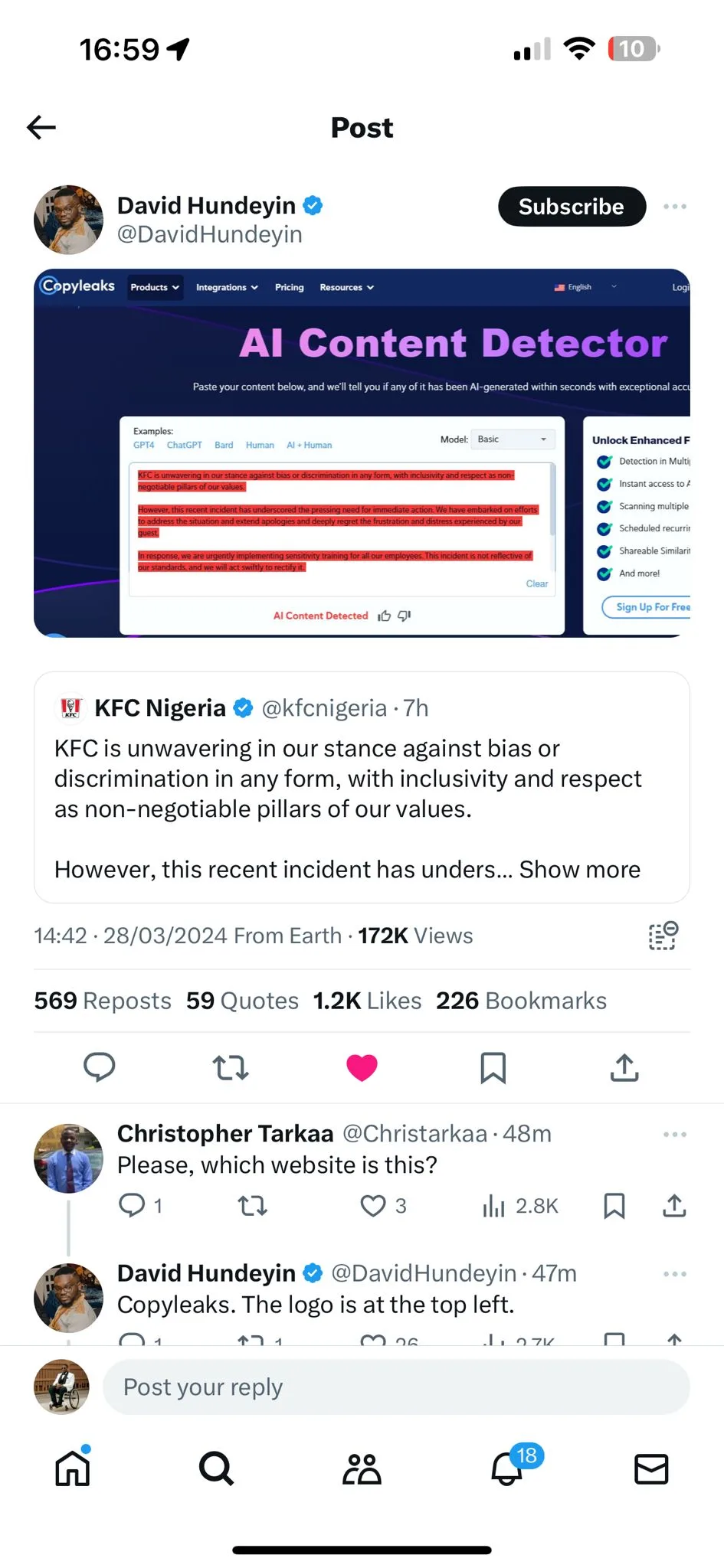This screenshot has width=724, height=1568.
Task: Open the Communities icon in bottom bar
Action: (x=362, y=1468)
